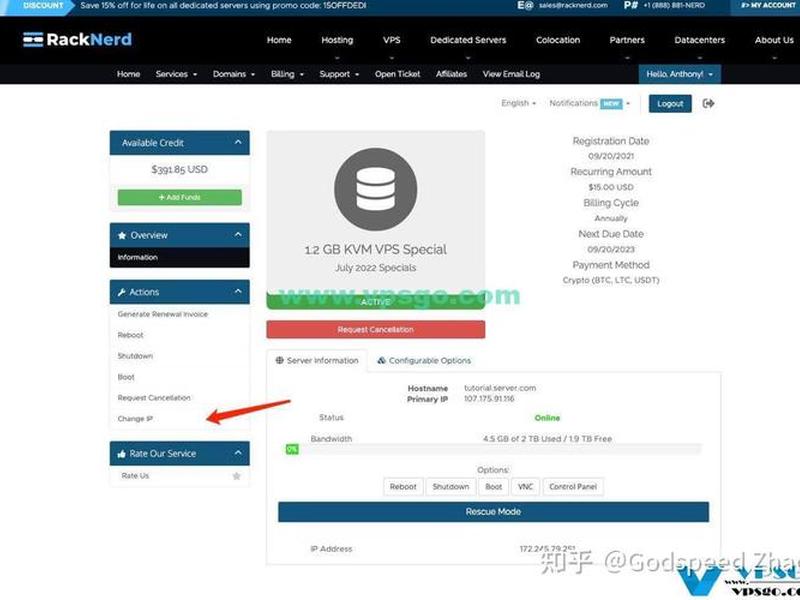
Task: Click Affiliates in the menu bar
Action: coord(452,74)
